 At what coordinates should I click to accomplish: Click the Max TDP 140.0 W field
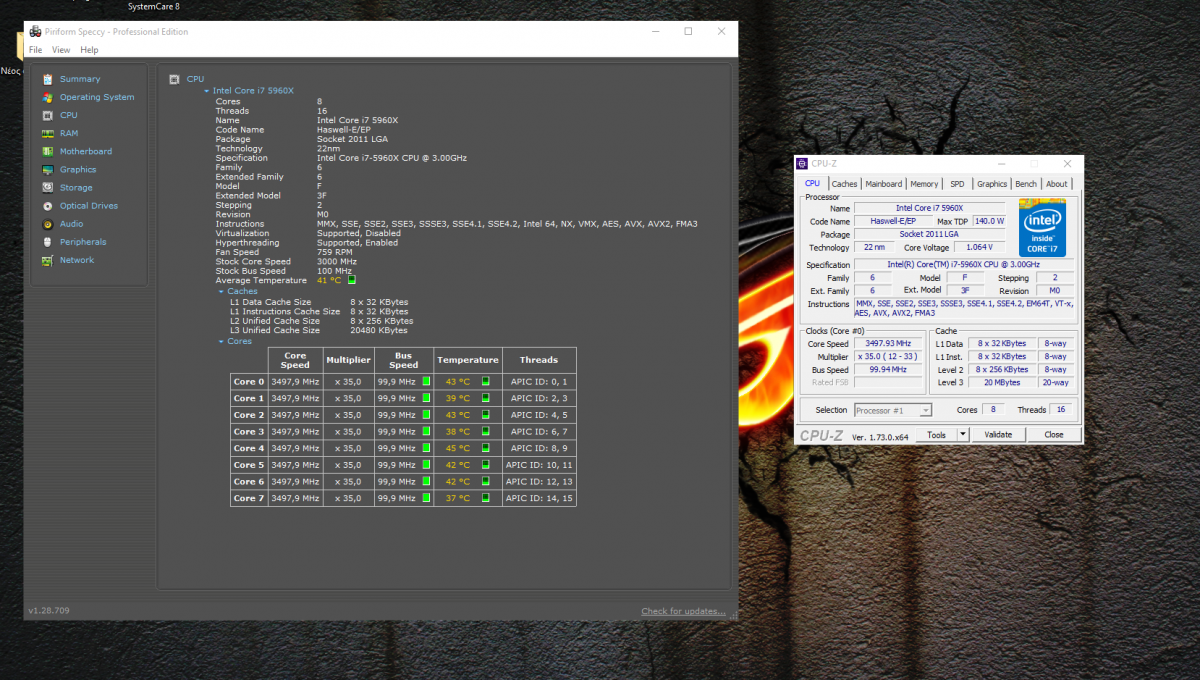click(x=989, y=221)
